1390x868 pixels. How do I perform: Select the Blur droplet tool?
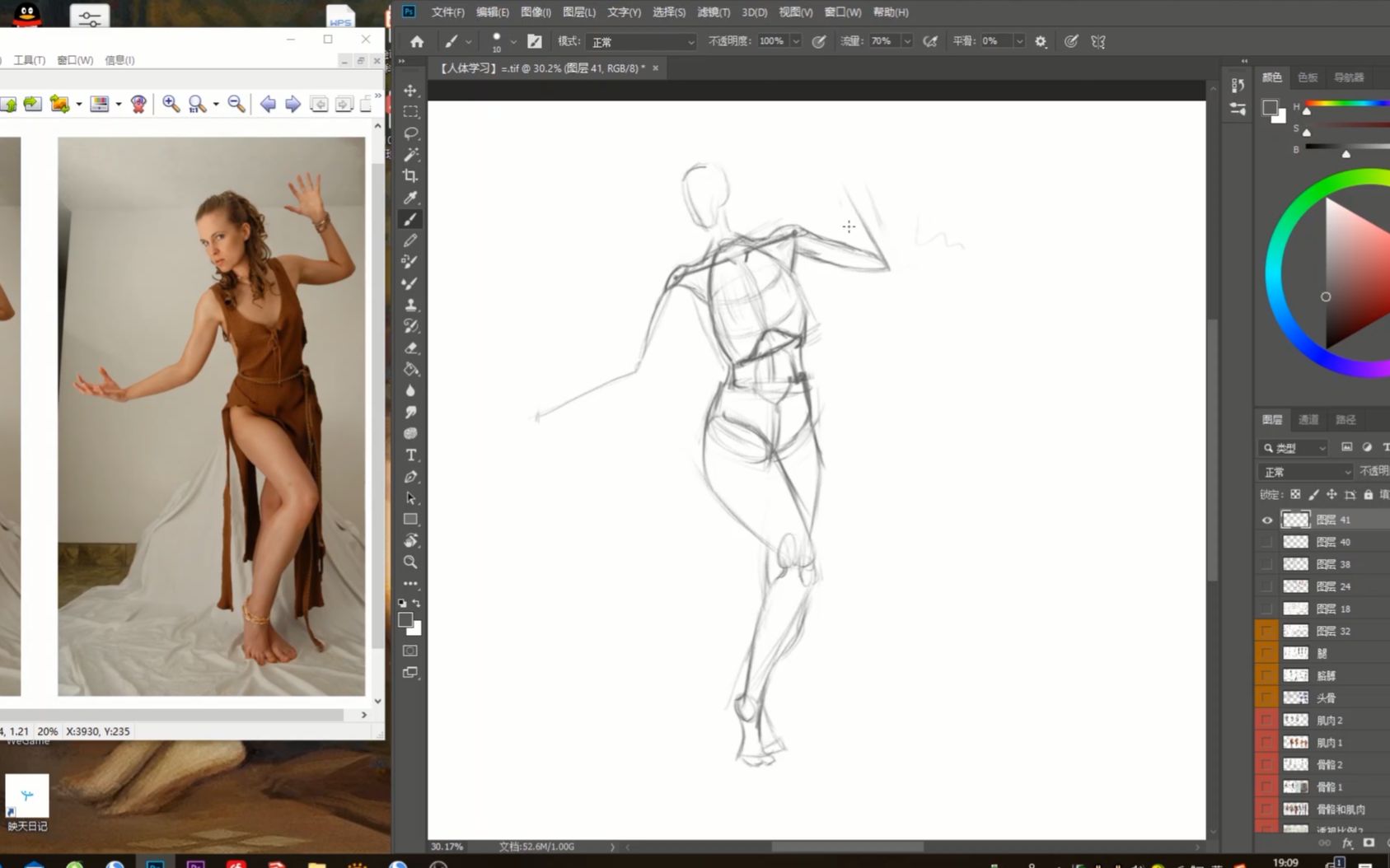click(410, 390)
